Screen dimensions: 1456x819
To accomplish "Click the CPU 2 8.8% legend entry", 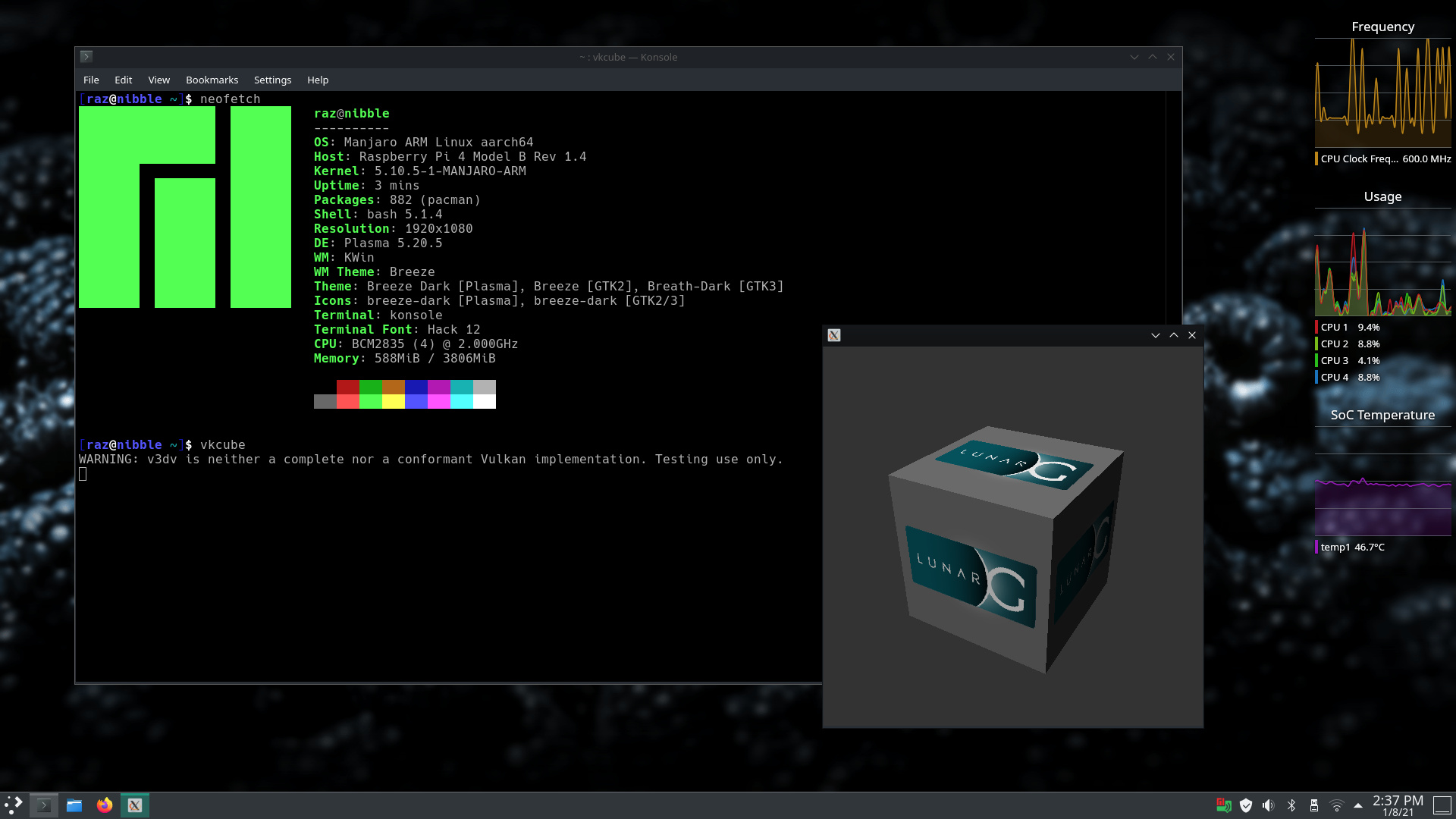I will [x=1348, y=344].
